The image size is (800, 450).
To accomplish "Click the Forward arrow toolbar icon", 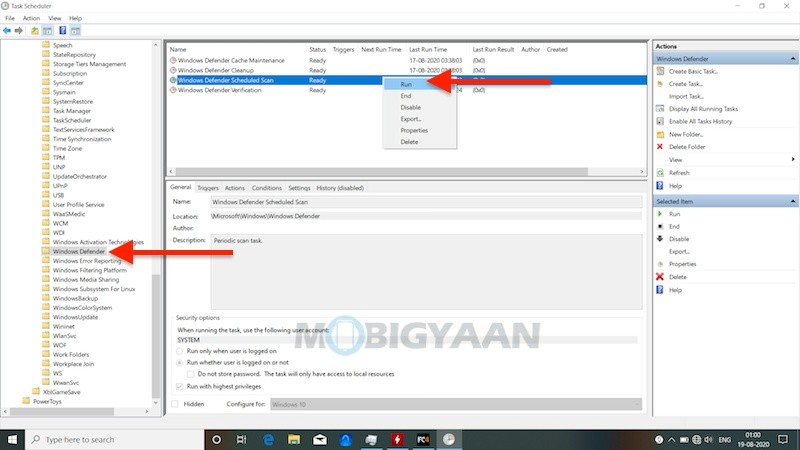I will coord(19,31).
